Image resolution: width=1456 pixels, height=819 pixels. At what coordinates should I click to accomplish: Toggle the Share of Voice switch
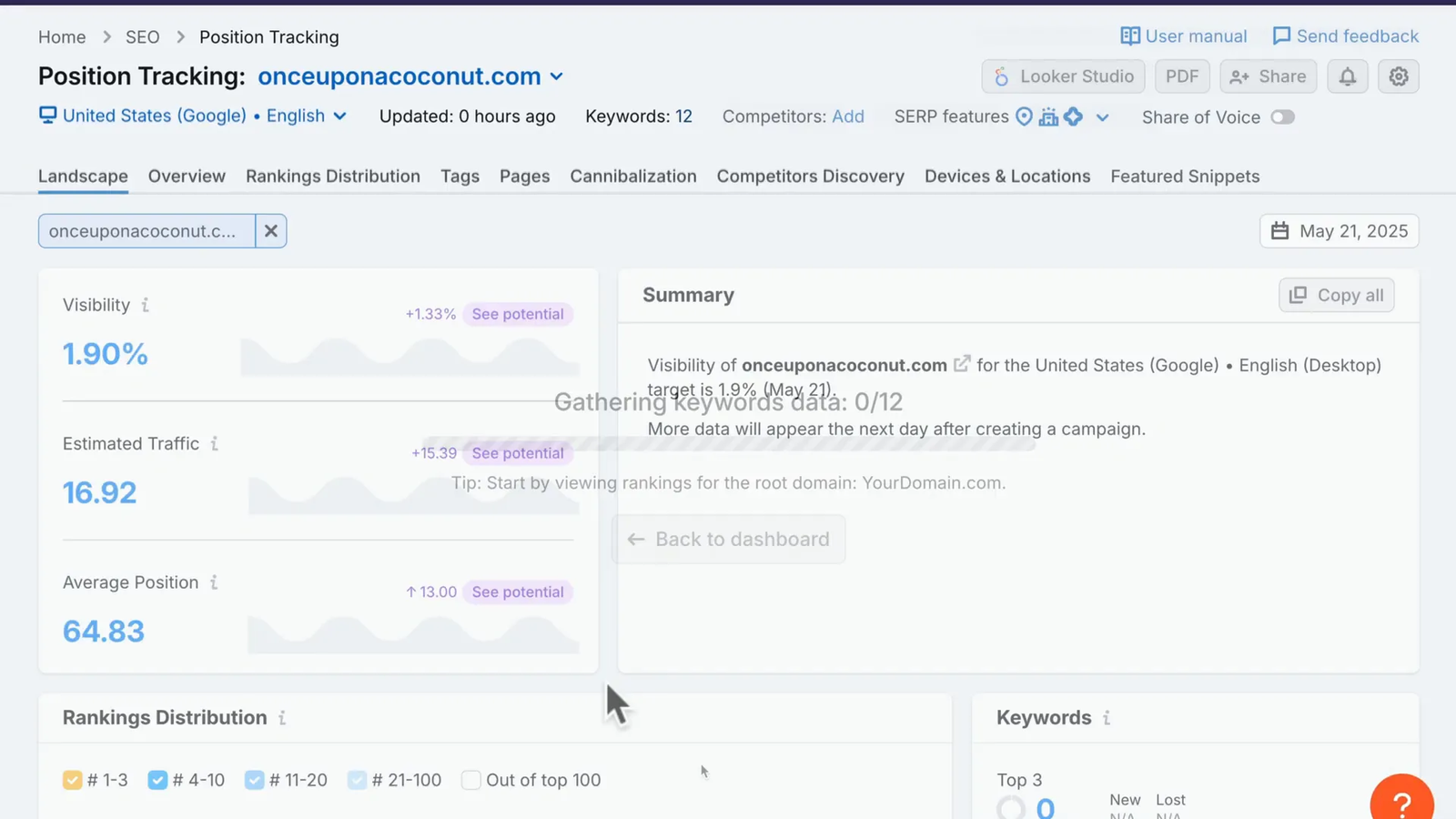[1282, 117]
